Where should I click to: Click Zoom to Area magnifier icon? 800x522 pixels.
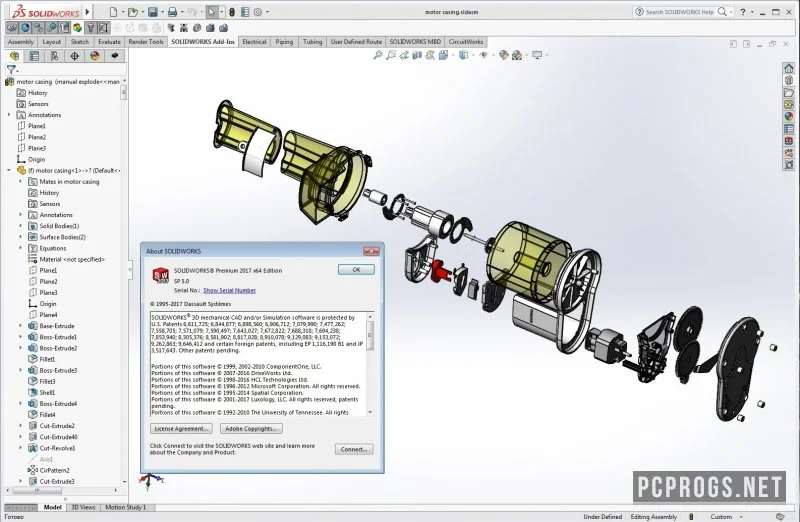tap(391, 55)
